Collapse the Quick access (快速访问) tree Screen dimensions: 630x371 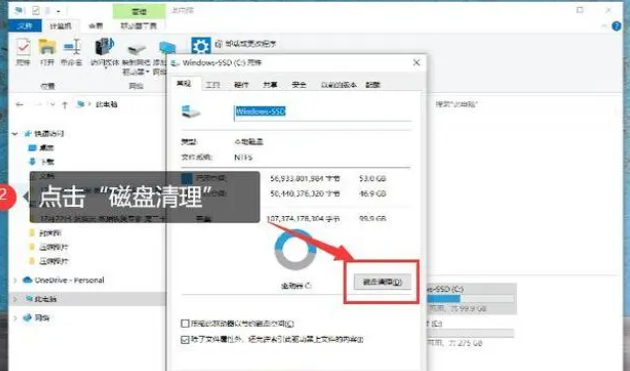click(x=15, y=134)
